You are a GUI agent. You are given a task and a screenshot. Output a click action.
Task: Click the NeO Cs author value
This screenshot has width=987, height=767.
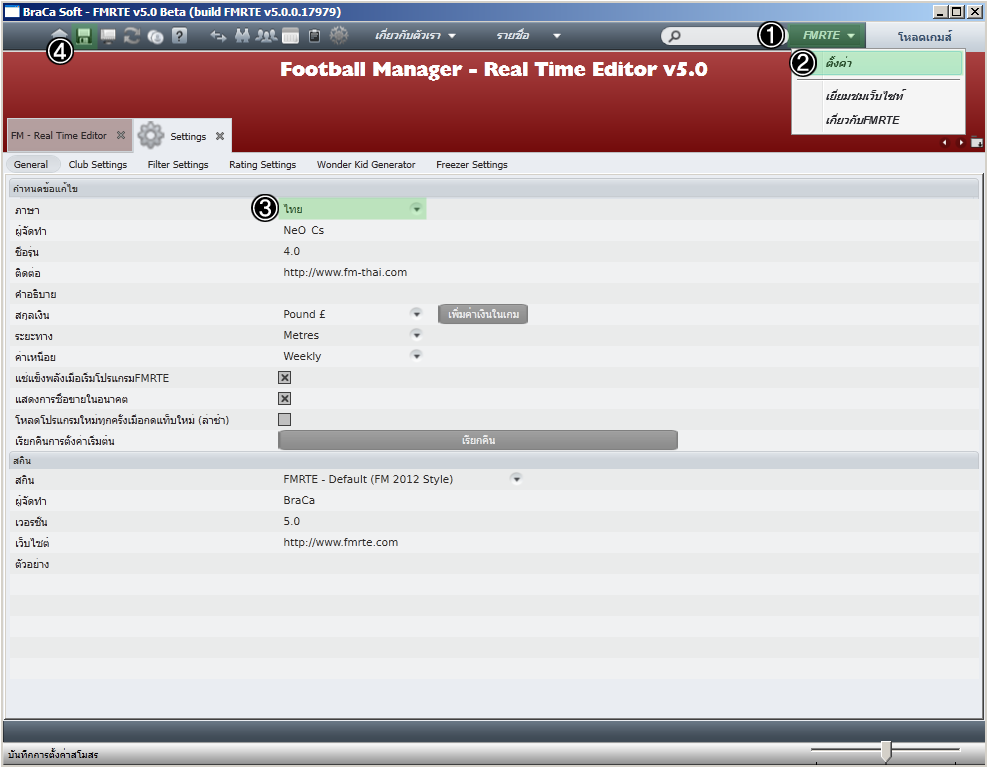tap(303, 230)
